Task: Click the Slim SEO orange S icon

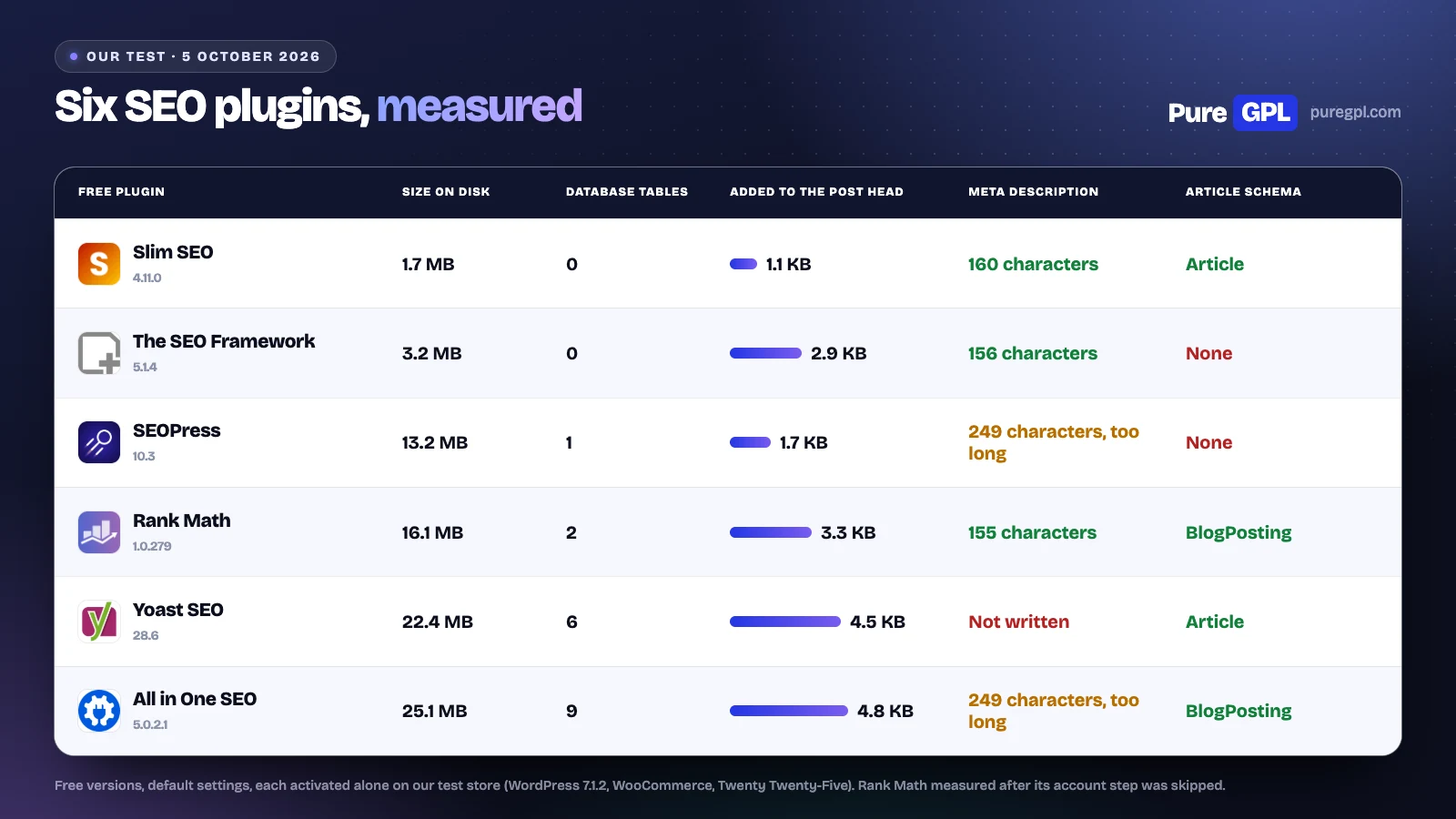Action: tap(99, 264)
